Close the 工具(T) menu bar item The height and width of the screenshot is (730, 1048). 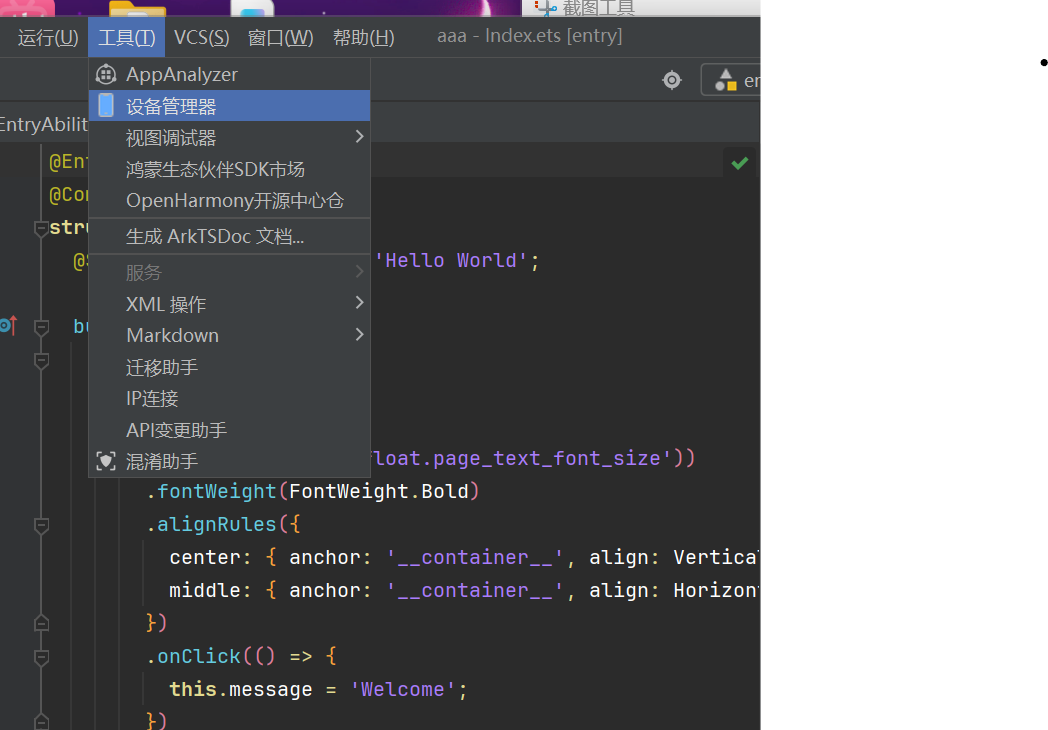126,37
